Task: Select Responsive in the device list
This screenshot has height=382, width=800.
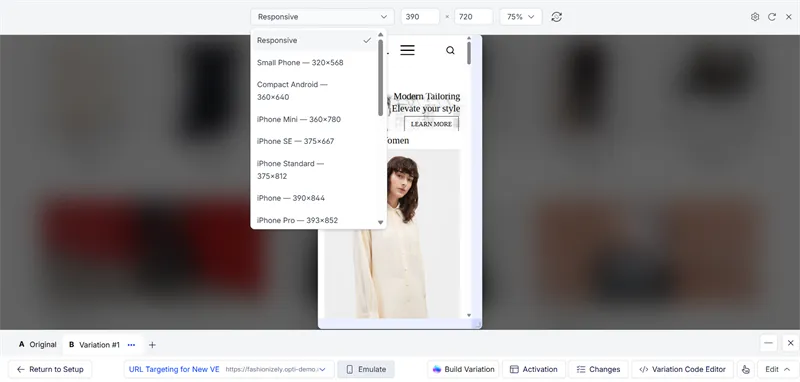Action: pos(315,40)
